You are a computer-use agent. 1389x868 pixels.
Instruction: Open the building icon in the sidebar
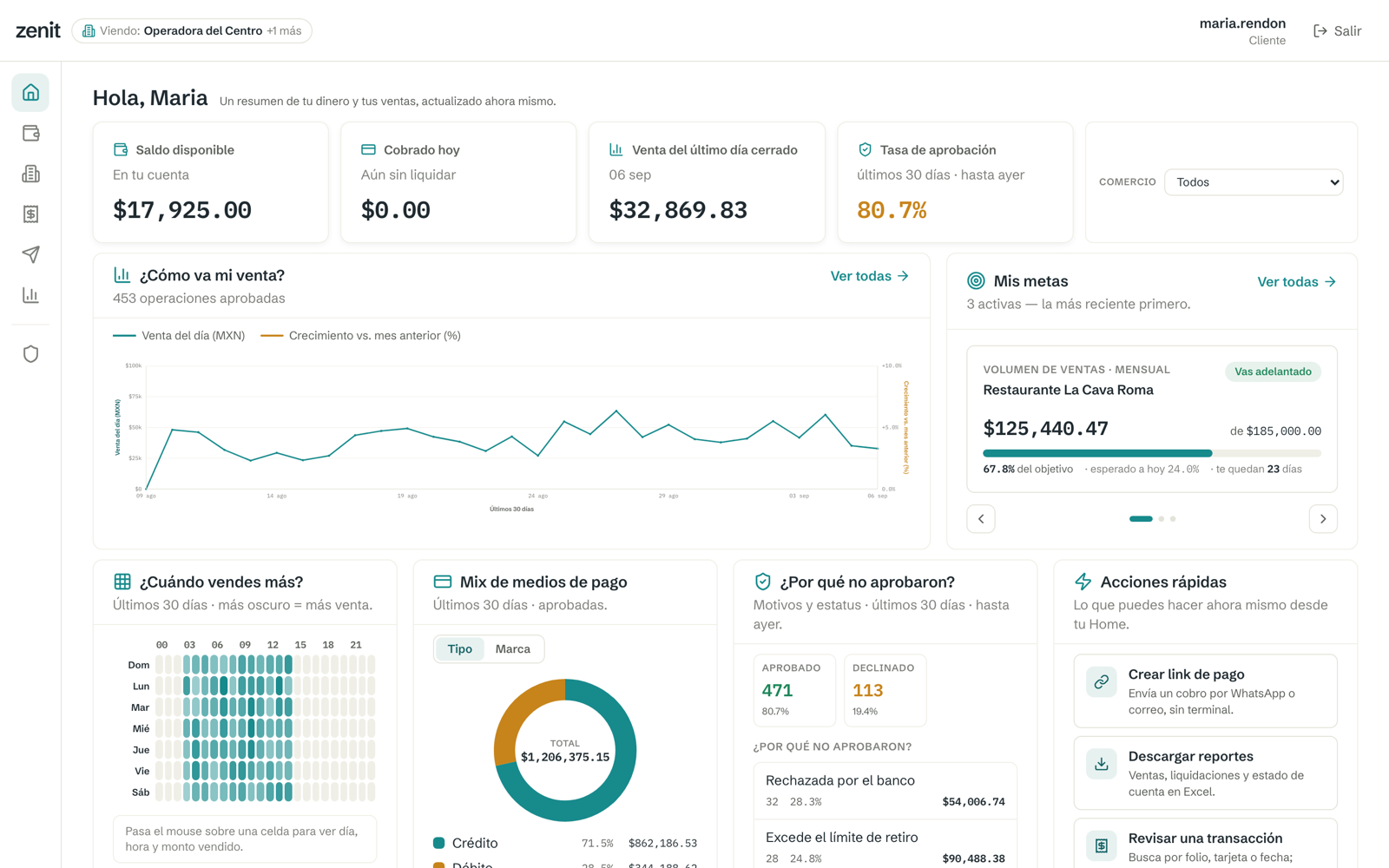(x=30, y=174)
